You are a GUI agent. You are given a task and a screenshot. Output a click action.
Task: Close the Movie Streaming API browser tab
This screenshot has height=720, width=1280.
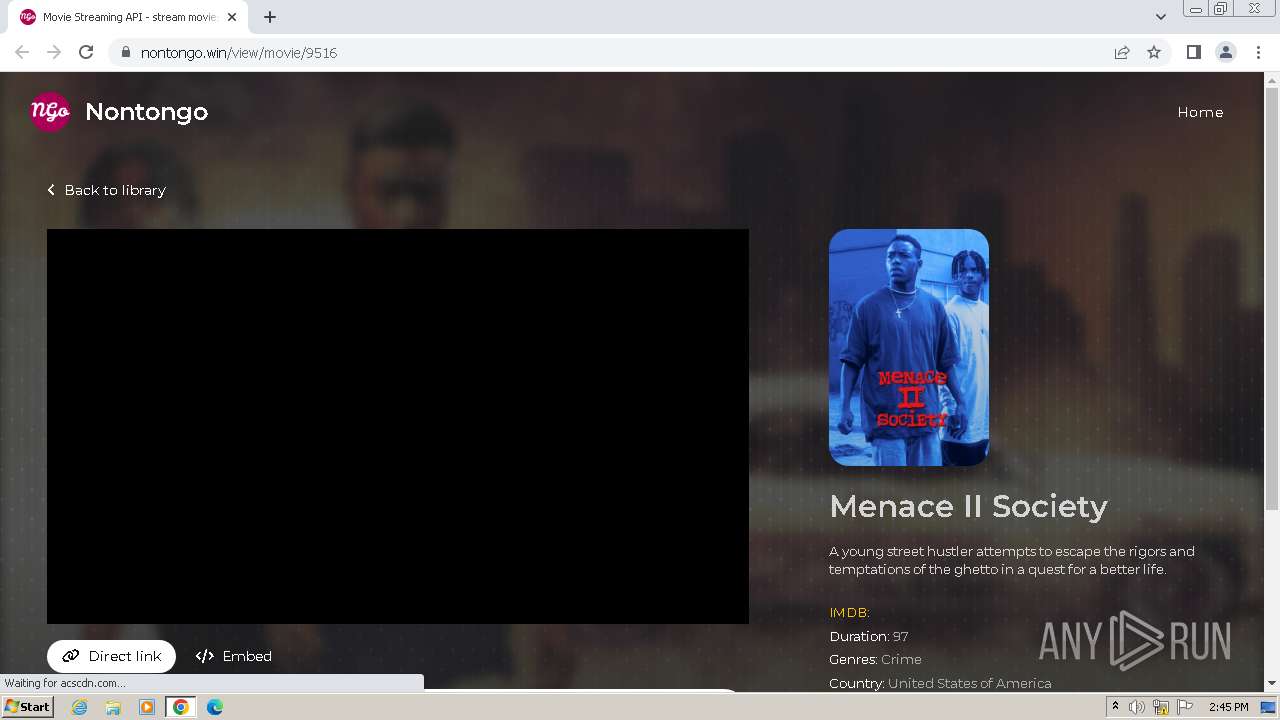pyautogui.click(x=232, y=17)
